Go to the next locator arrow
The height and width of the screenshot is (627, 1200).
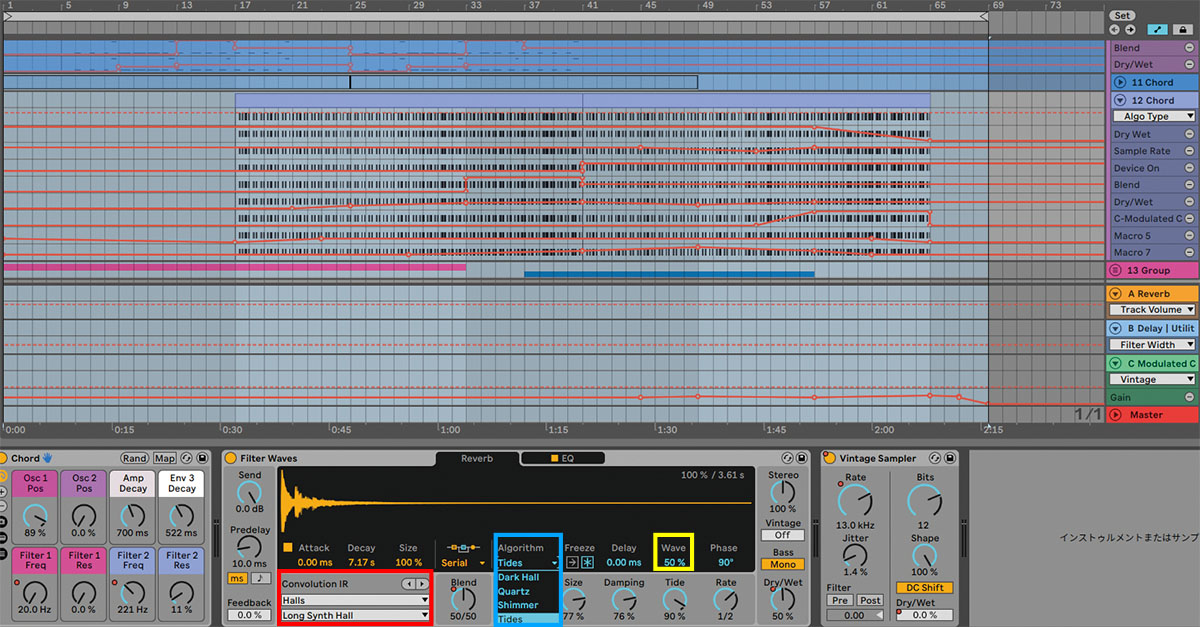tap(1128, 30)
